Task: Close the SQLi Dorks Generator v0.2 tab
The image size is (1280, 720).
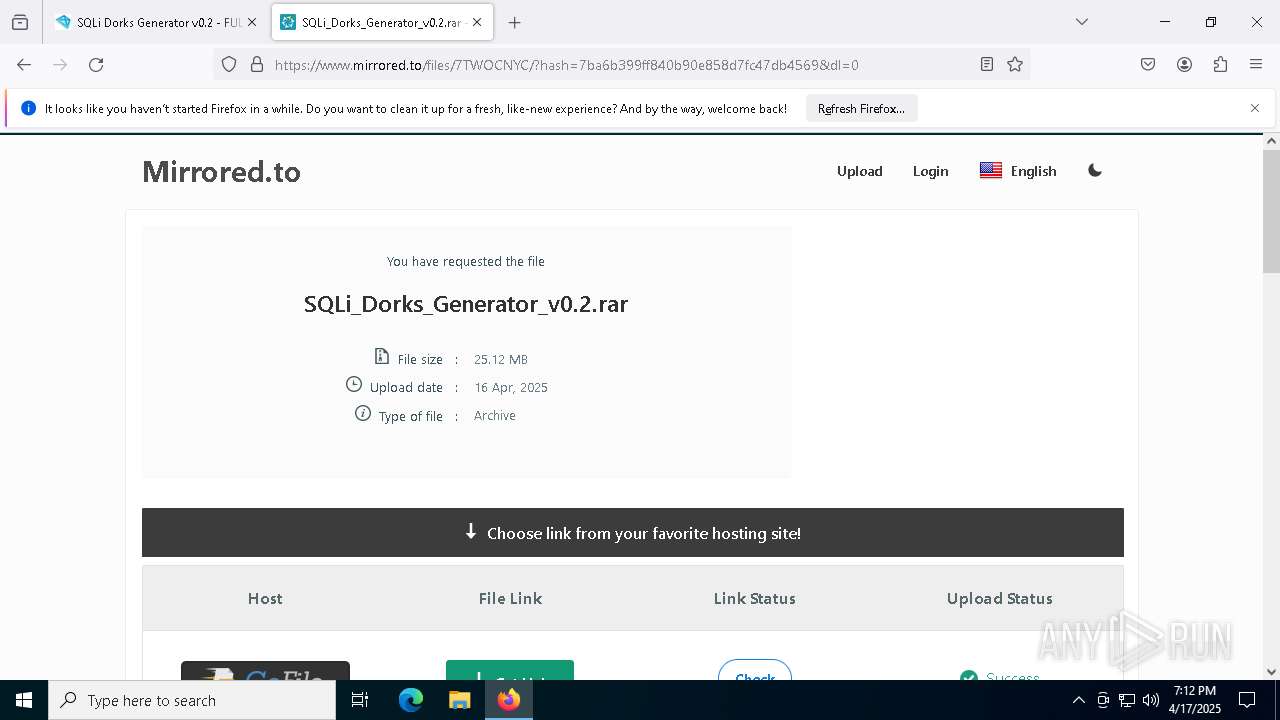Action: (x=252, y=22)
